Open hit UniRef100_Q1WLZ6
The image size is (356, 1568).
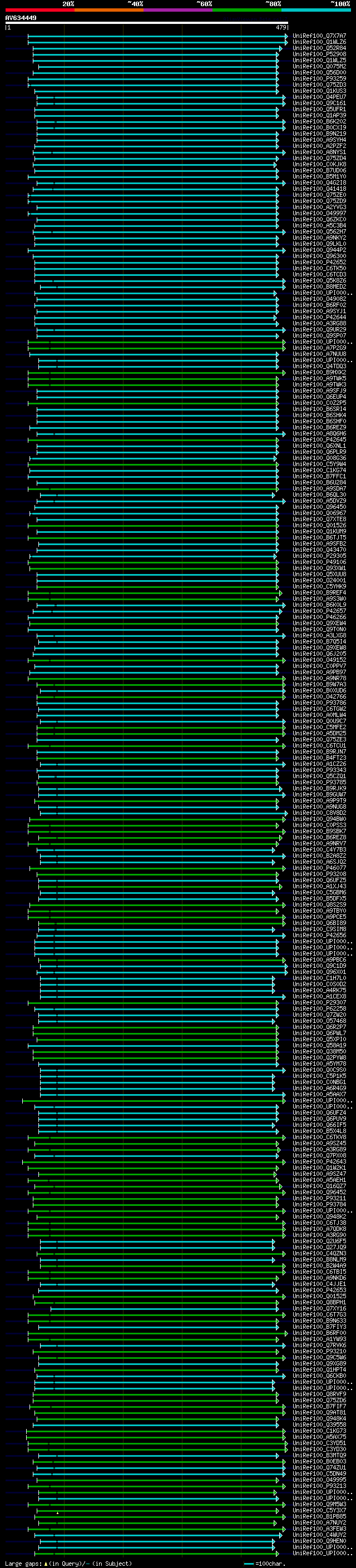(x=319, y=42)
